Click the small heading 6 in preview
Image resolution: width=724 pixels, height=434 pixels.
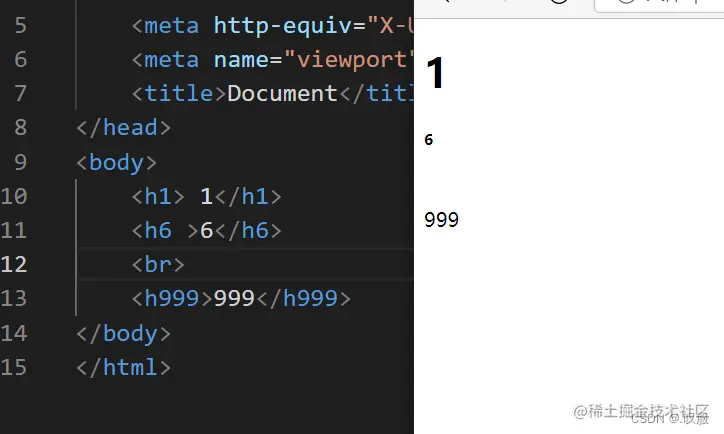coord(429,140)
